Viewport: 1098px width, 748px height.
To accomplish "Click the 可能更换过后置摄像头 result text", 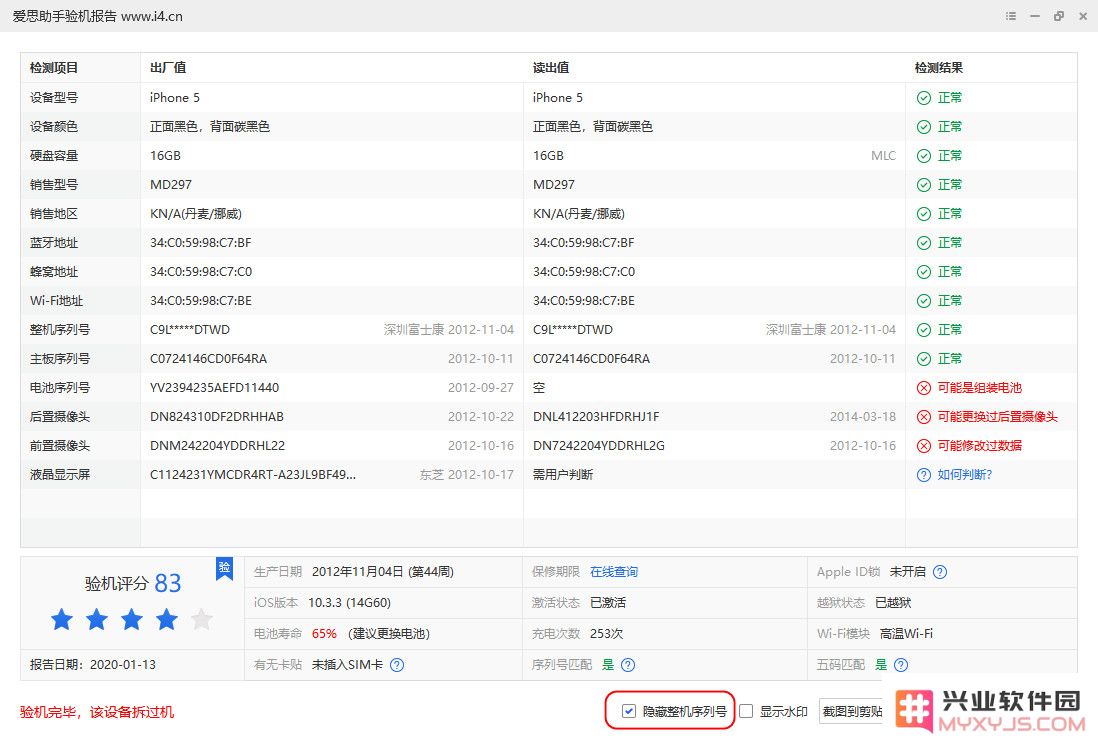I will [998, 417].
